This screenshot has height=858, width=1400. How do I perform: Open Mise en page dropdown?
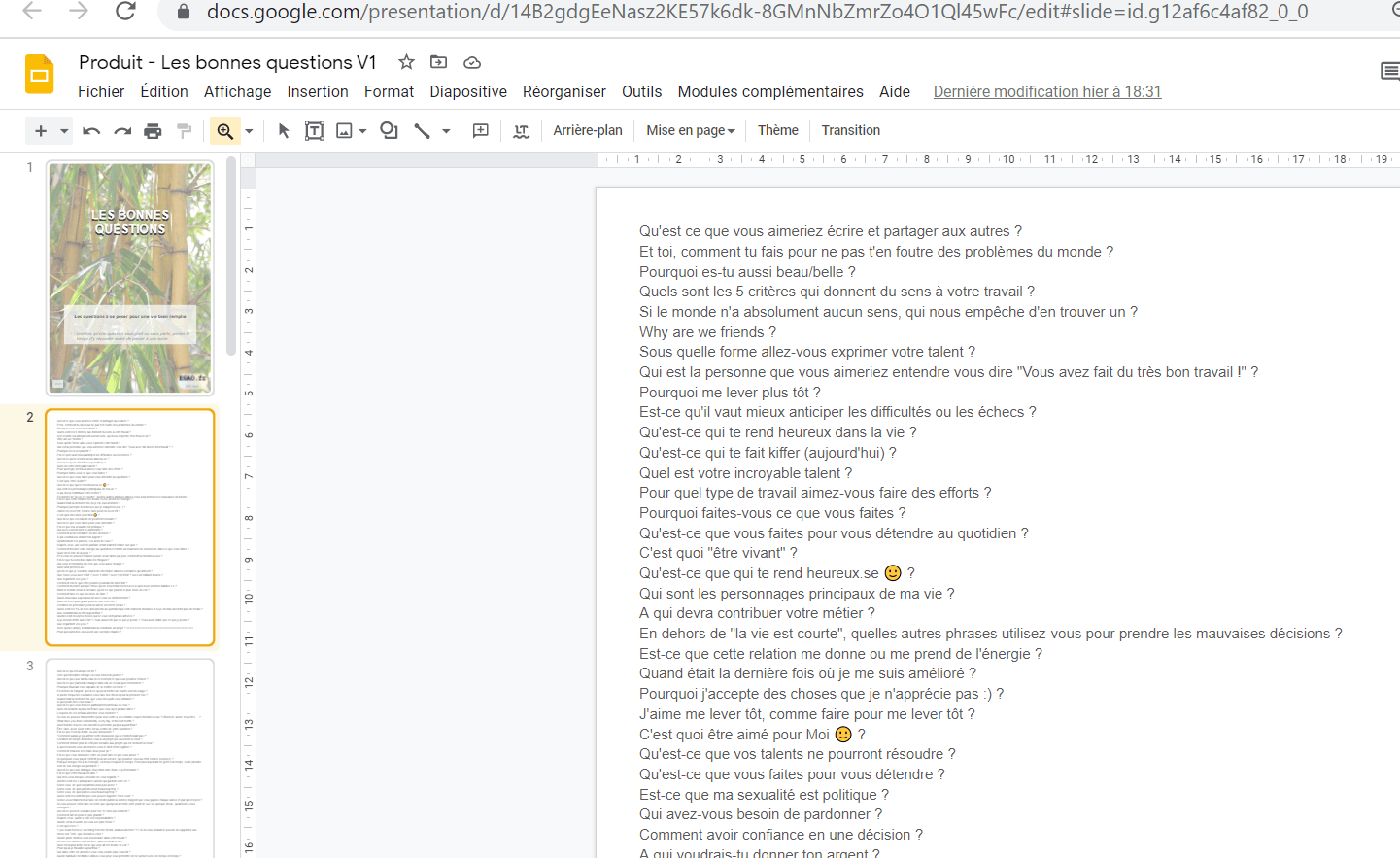tap(691, 130)
